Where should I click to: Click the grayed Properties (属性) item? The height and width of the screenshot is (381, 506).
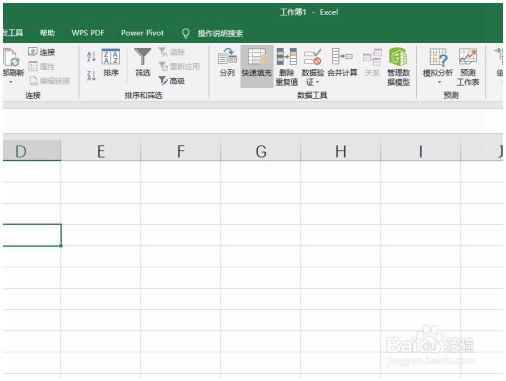pos(42,66)
